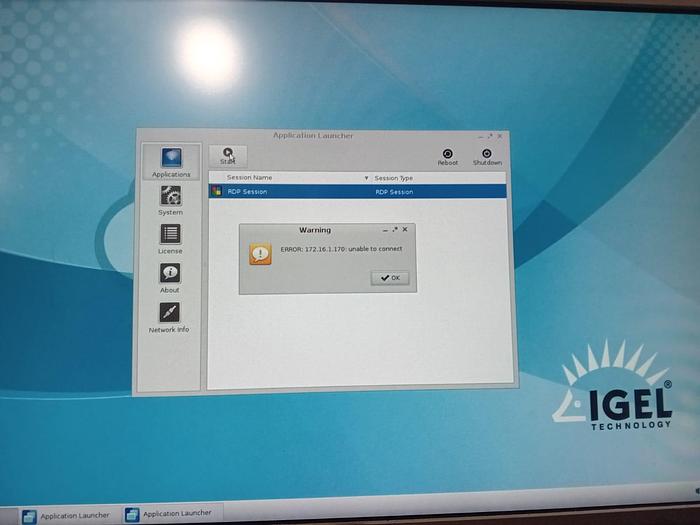700x525 pixels.
Task: Close the Application Launcher window
Action: click(500, 136)
